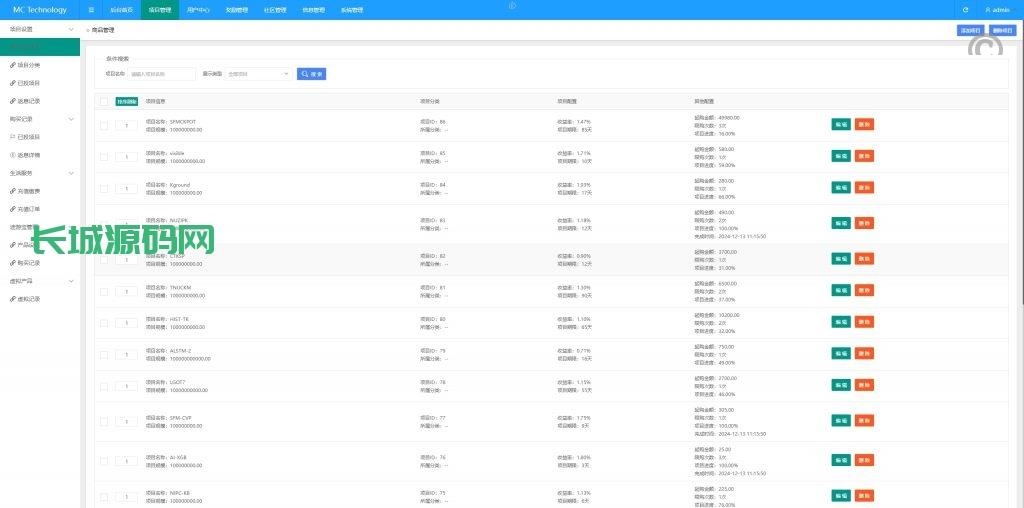Click link icon beside 项目分类 in sidebar
The image size is (1024, 508).
pos(12,64)
